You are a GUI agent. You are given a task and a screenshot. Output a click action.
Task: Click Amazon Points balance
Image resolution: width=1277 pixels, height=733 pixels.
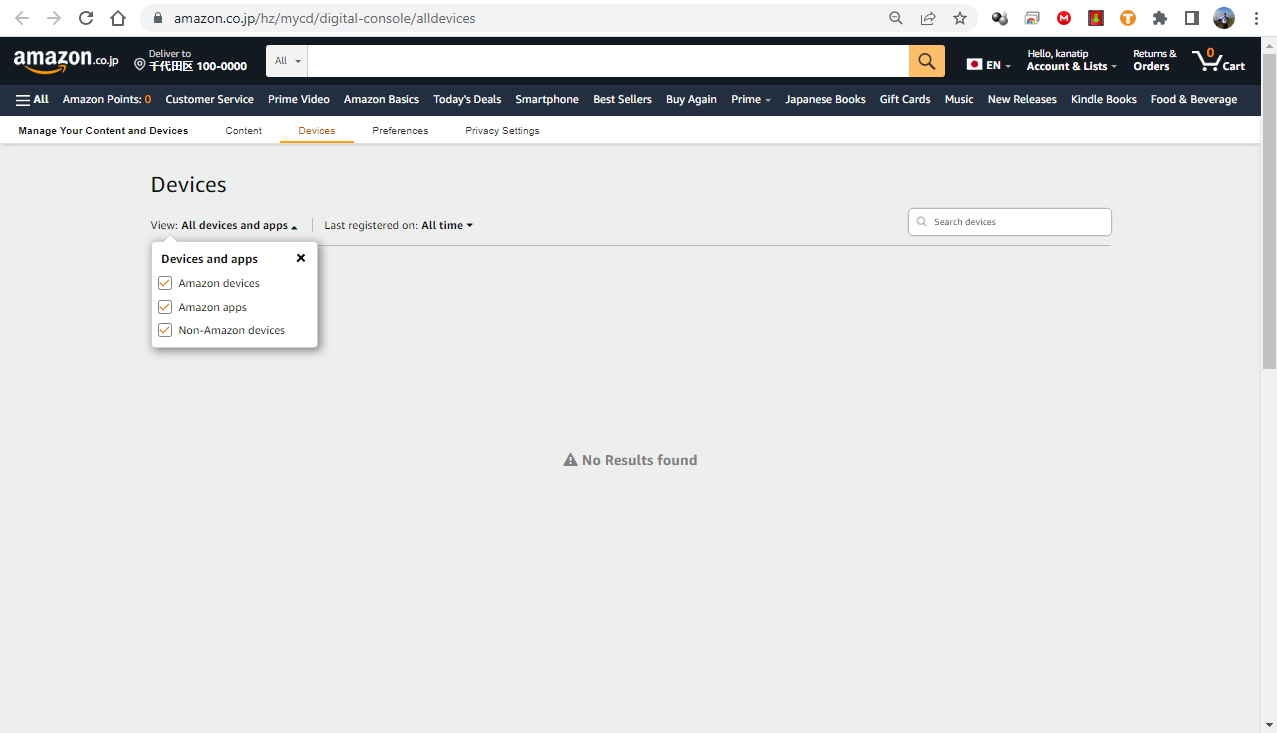[107, 99]
